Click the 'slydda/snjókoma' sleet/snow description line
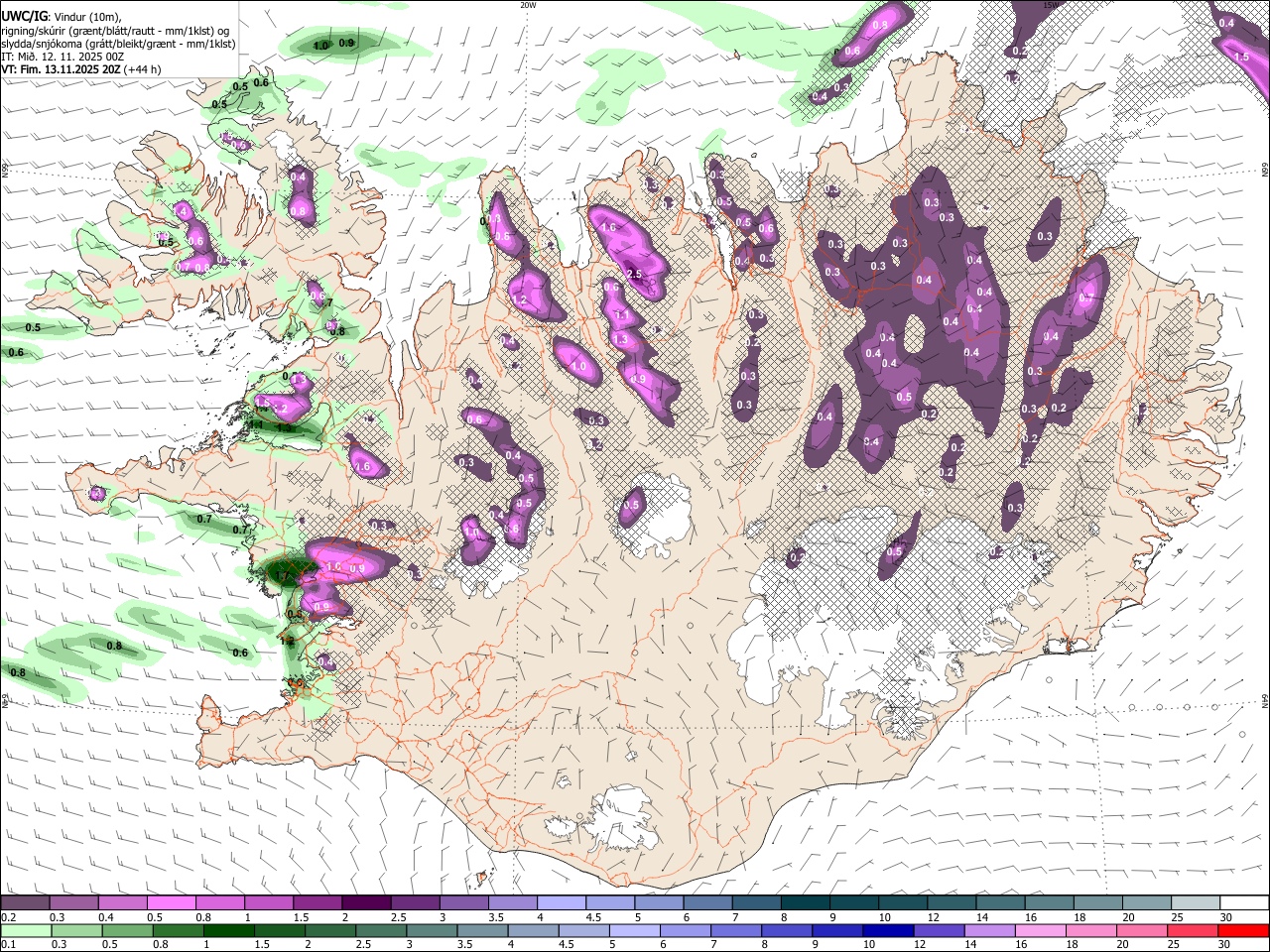 coord(118,44)
